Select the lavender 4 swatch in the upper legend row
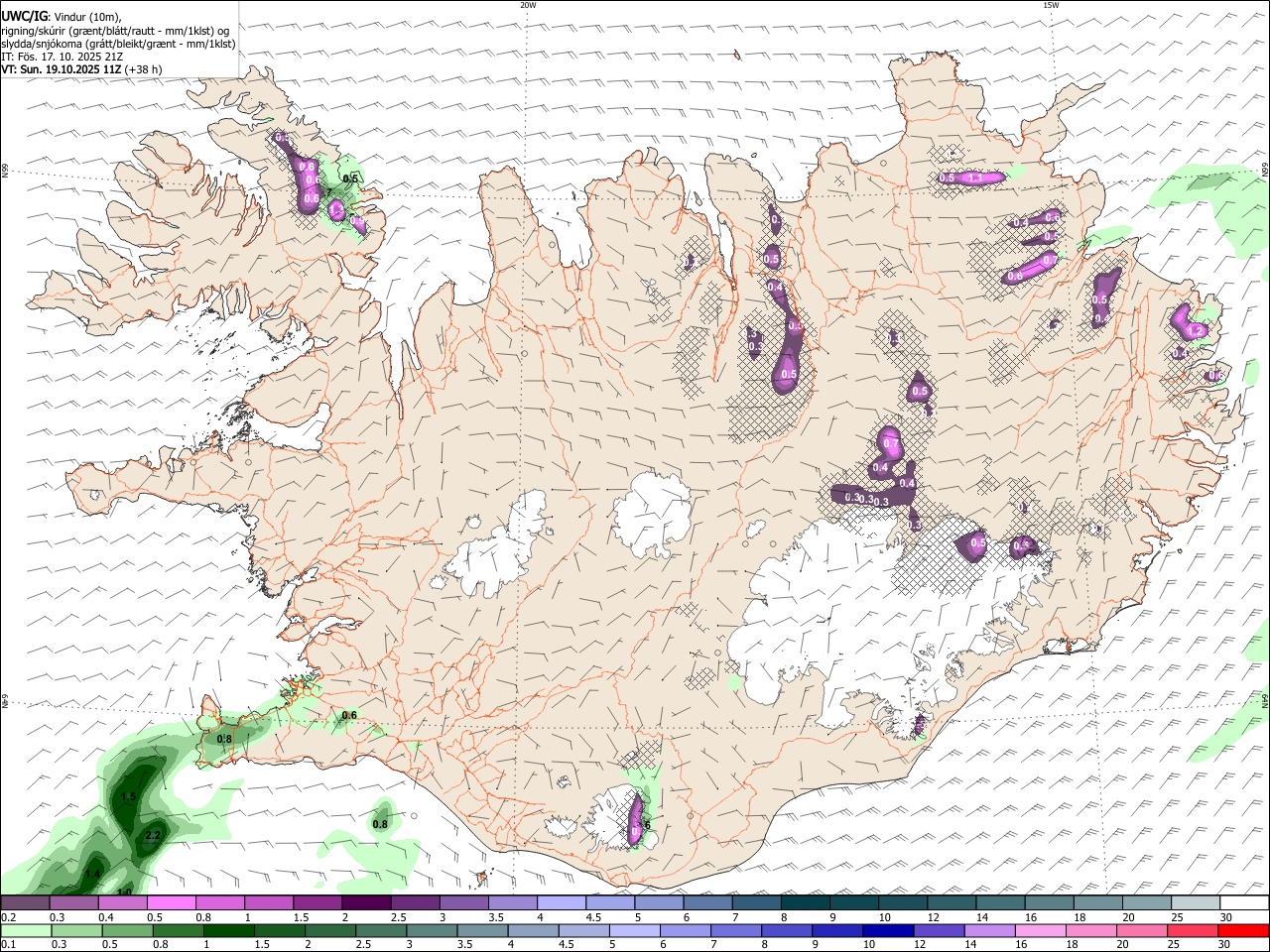 (x=561, y=903)
